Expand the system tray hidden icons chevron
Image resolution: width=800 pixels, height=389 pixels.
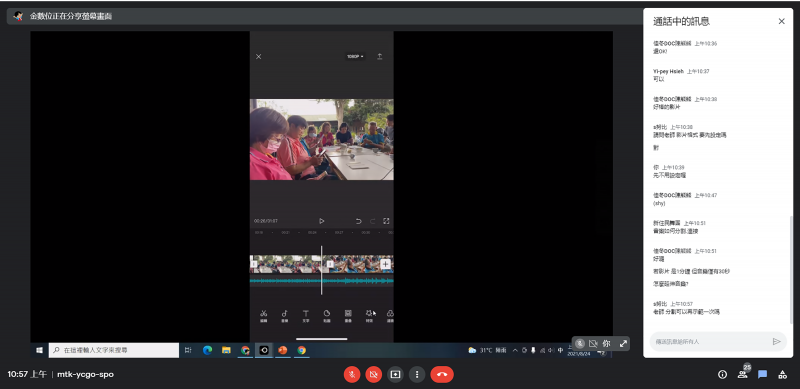[x=515, y=350]
